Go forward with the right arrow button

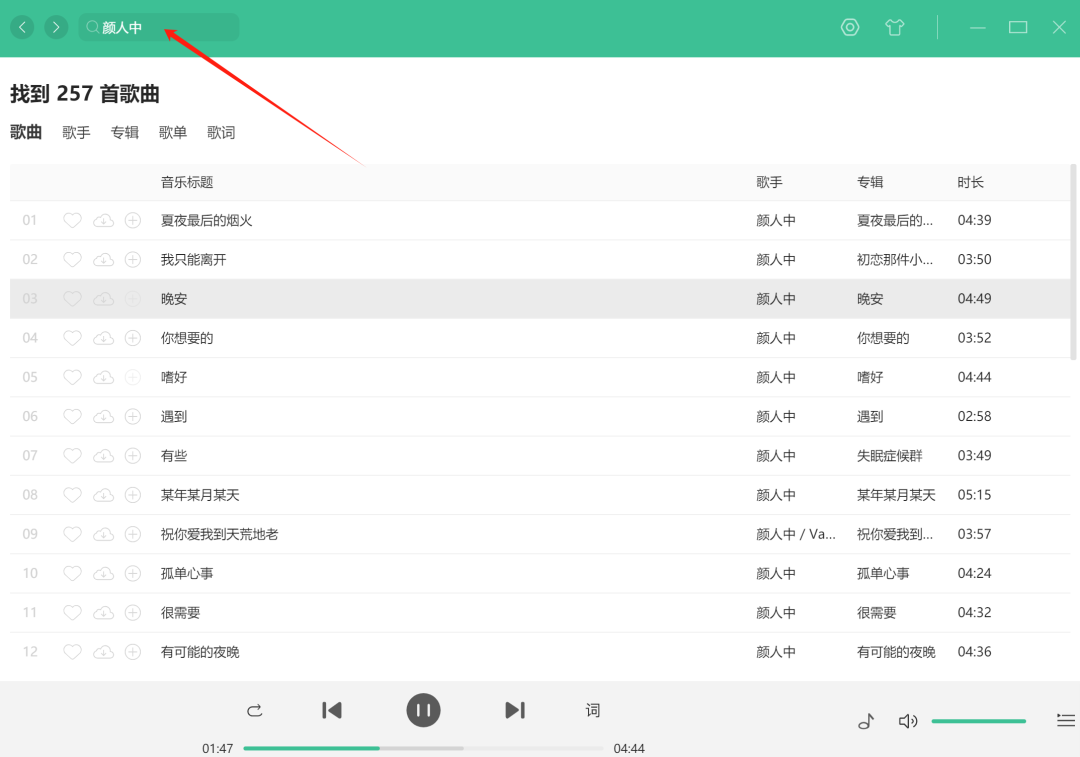click(56, 27)
